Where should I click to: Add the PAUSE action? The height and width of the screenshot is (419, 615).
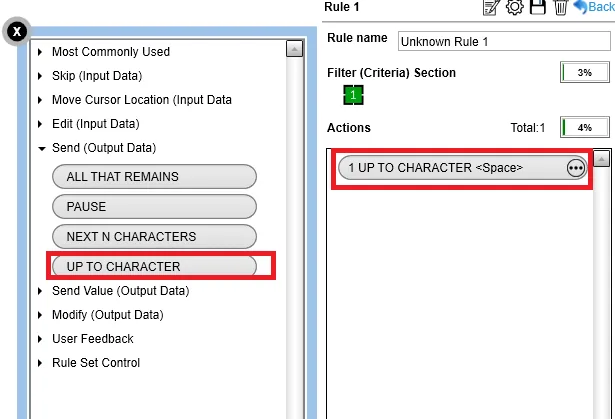(155, 207)
